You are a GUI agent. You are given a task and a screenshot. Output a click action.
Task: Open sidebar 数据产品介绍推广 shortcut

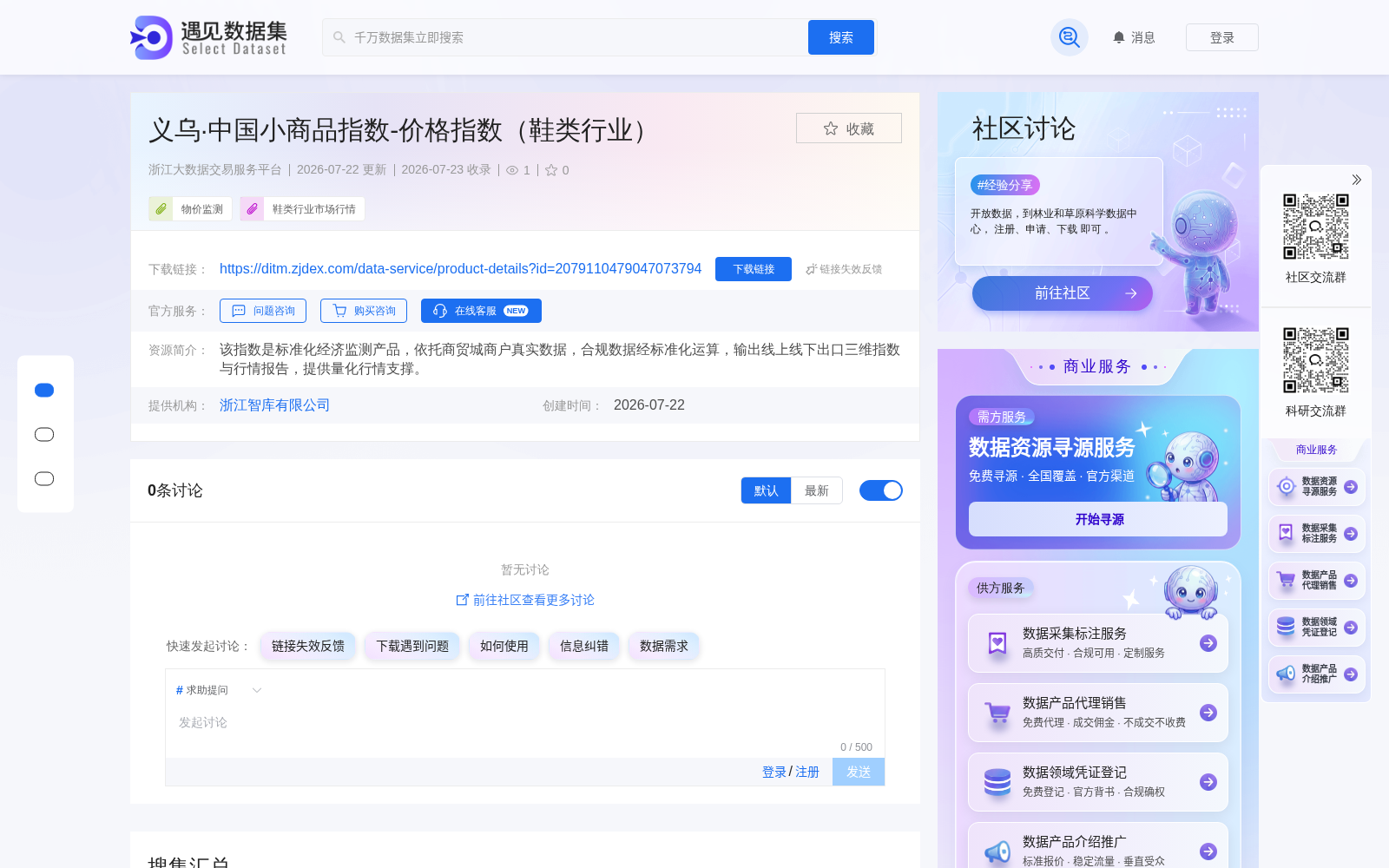click(1317, 674)
